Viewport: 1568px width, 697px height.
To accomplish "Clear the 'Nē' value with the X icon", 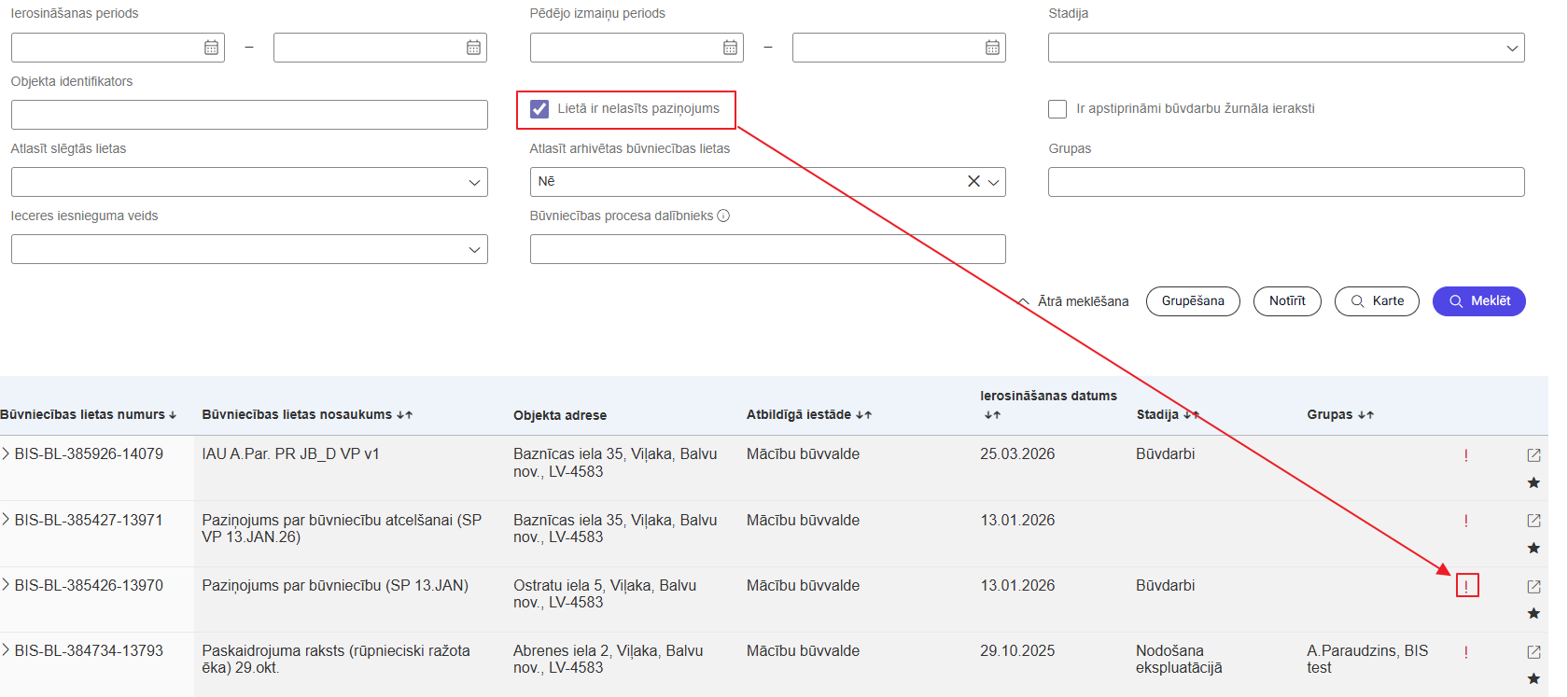I will pyautogui.click(x=973, y=181).
